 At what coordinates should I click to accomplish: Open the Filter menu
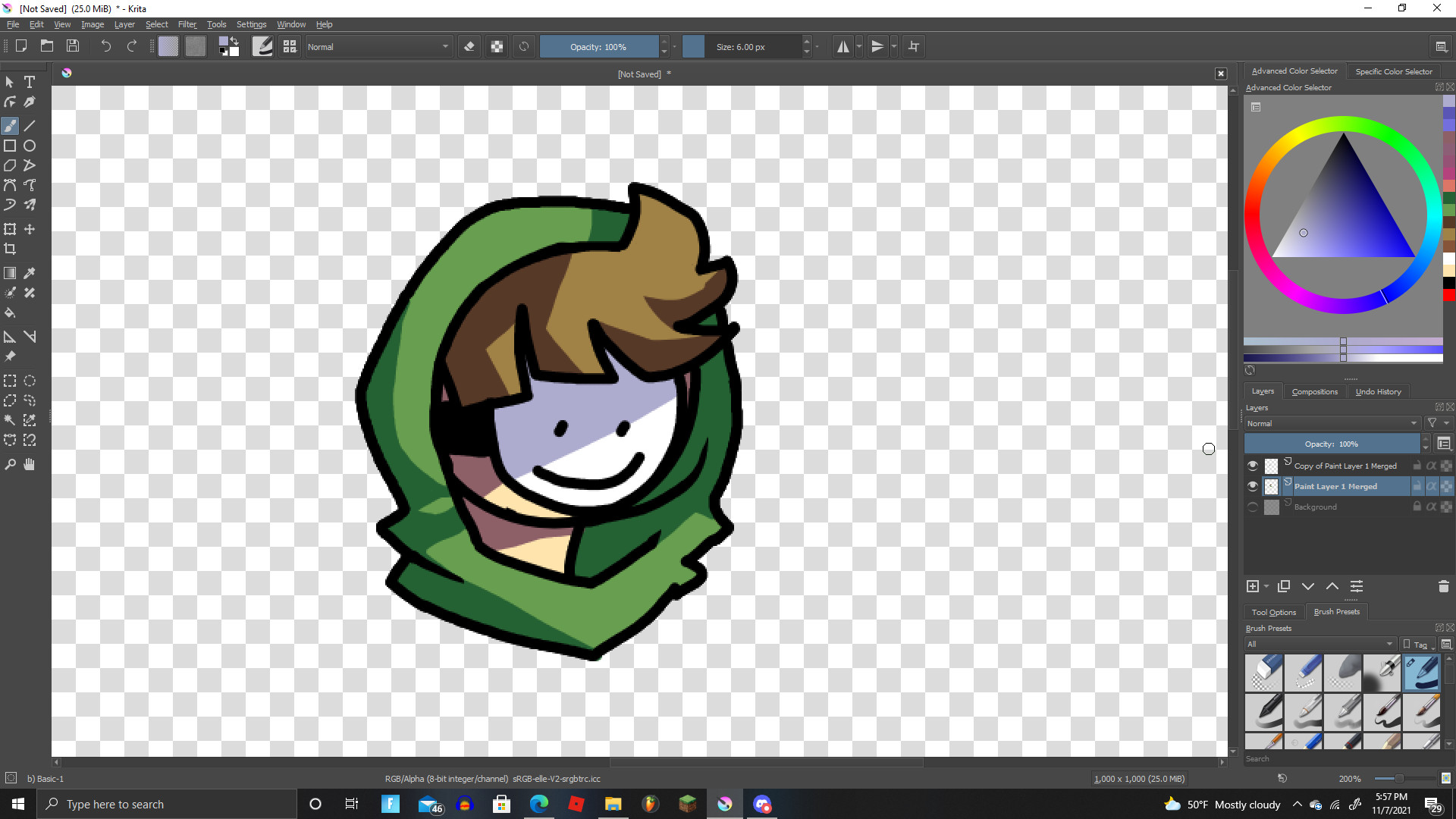click(187, 24)
